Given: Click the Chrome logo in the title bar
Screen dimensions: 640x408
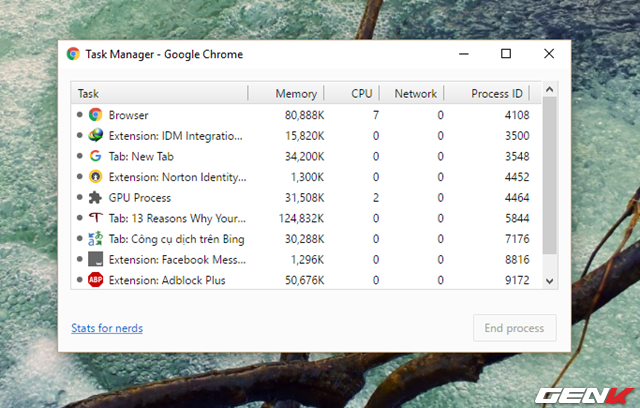Looking at the screenshot, I should click(x=73, y=54).
